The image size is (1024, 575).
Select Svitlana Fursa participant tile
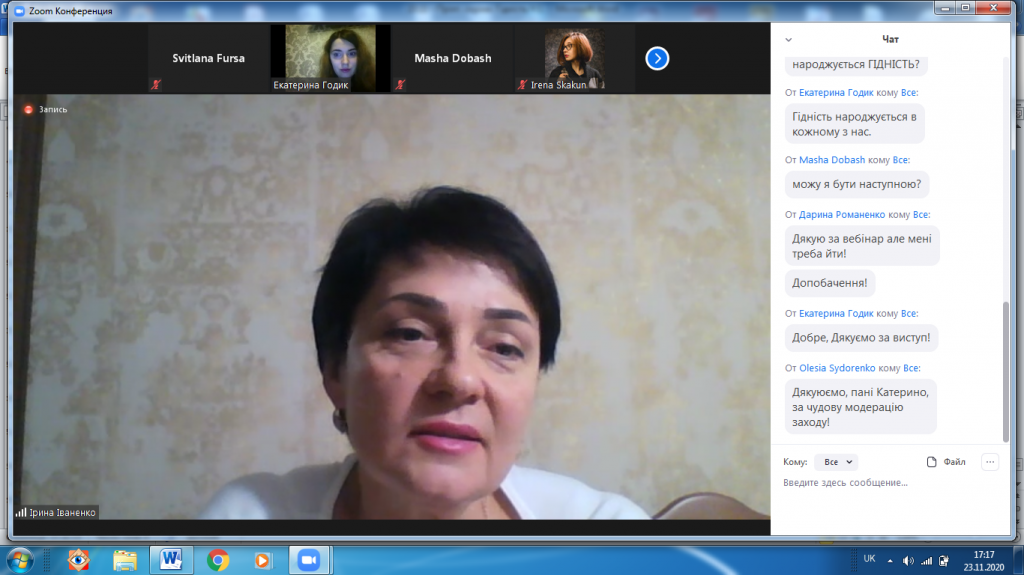point(208,58)
